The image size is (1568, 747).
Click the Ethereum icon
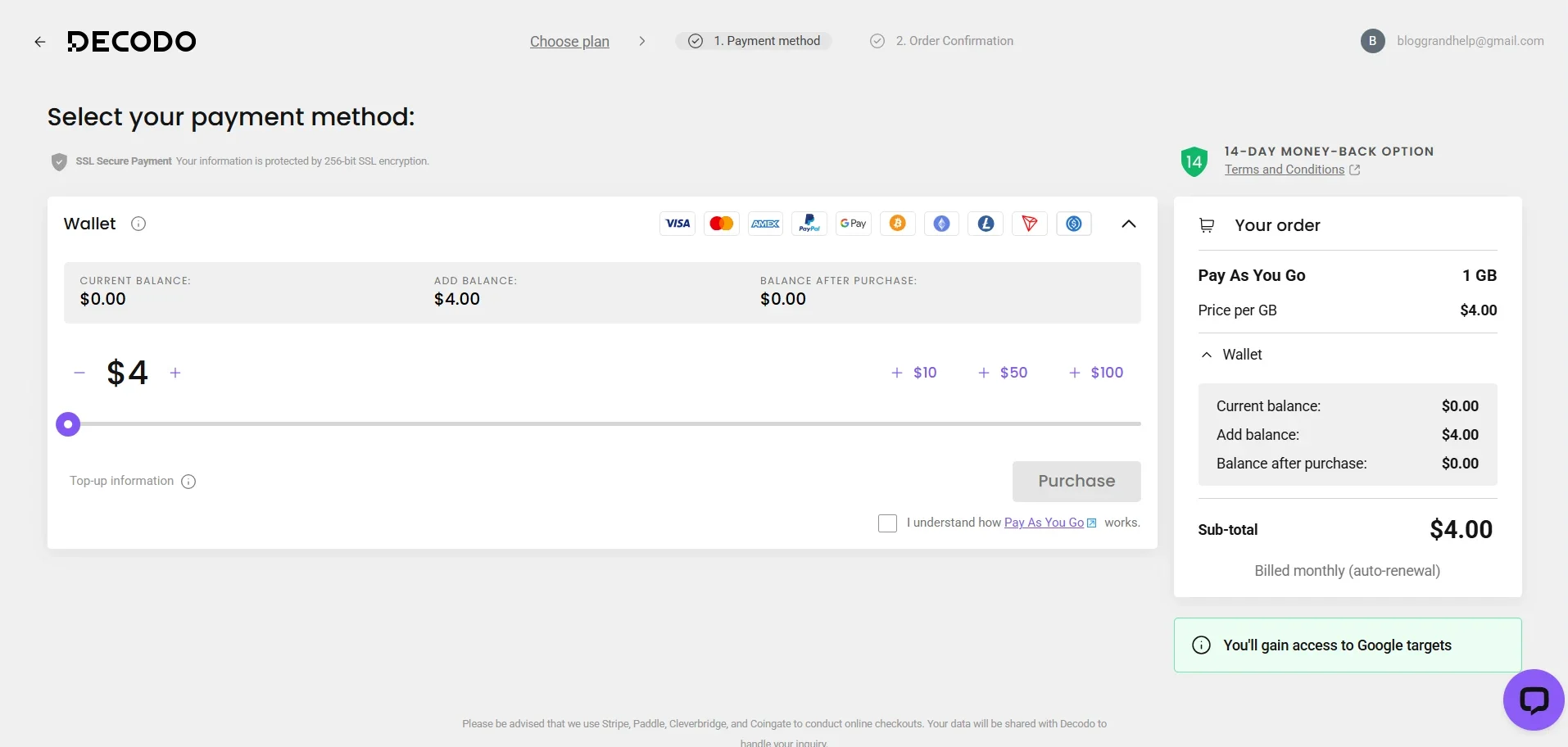coord(942,224)
